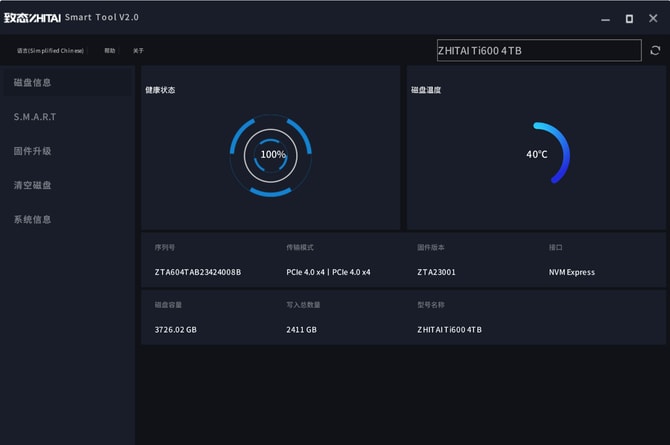
Task: Open the ZHITAI Ti600 4TB drive selector
Action: [x=538, y=50]
